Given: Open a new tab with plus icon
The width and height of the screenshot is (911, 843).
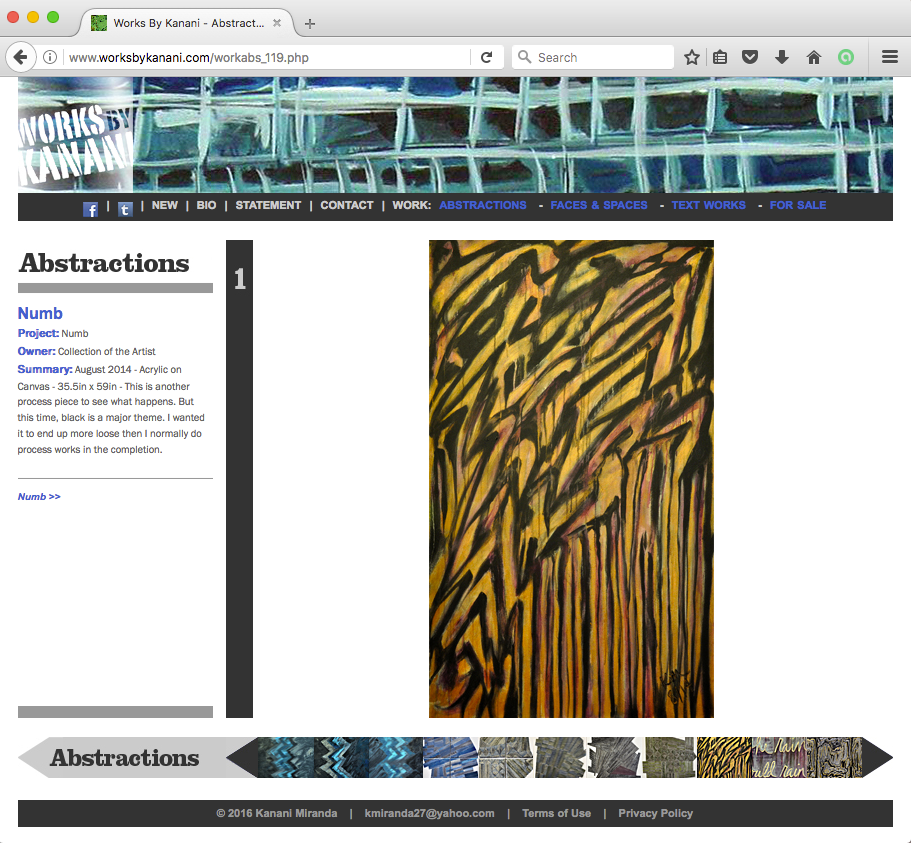Looking at the screenshot, I should pos(310,24).
